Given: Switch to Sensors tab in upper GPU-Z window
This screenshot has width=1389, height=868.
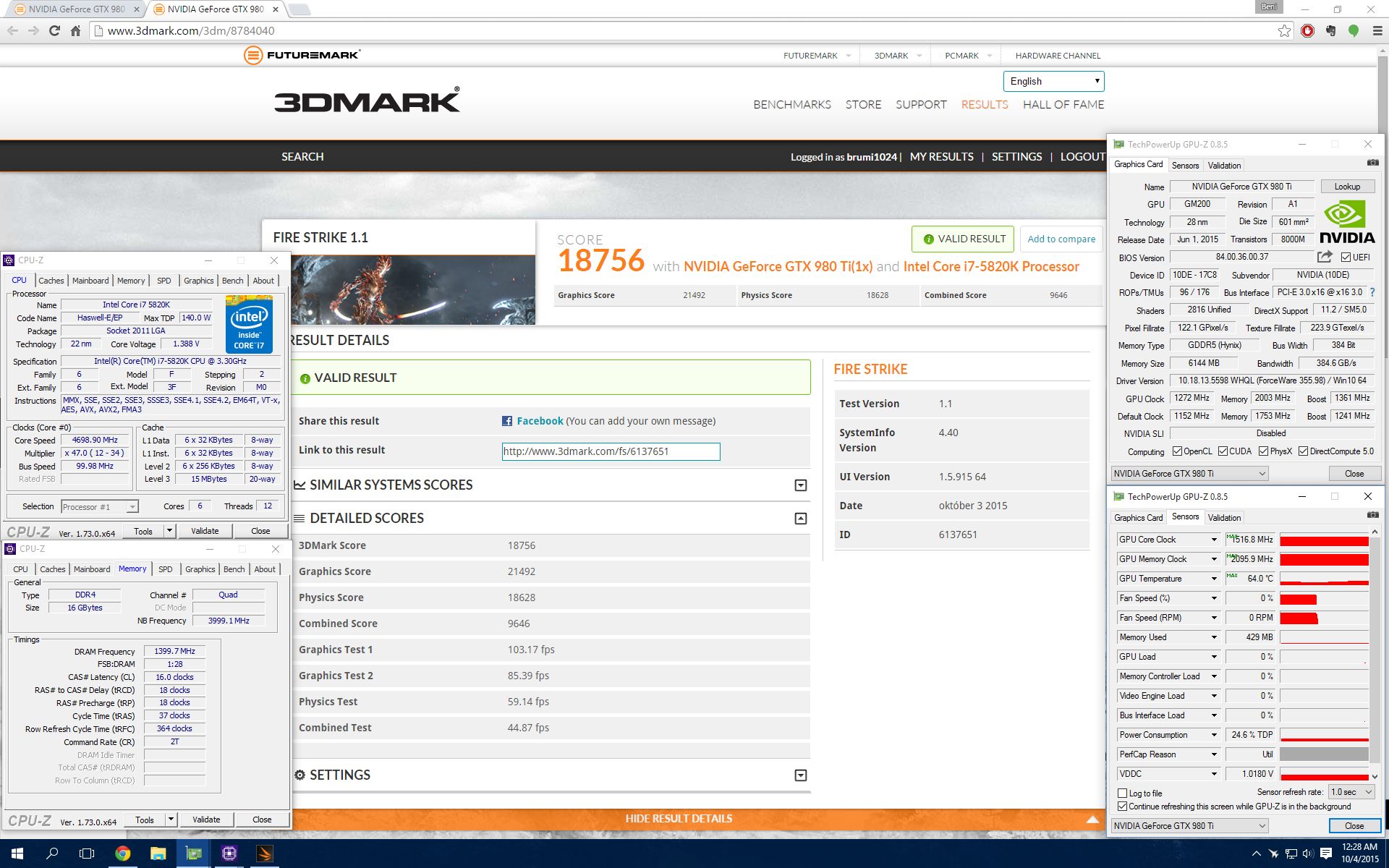Looking at the screenshot, I should tap(1185, 166).
